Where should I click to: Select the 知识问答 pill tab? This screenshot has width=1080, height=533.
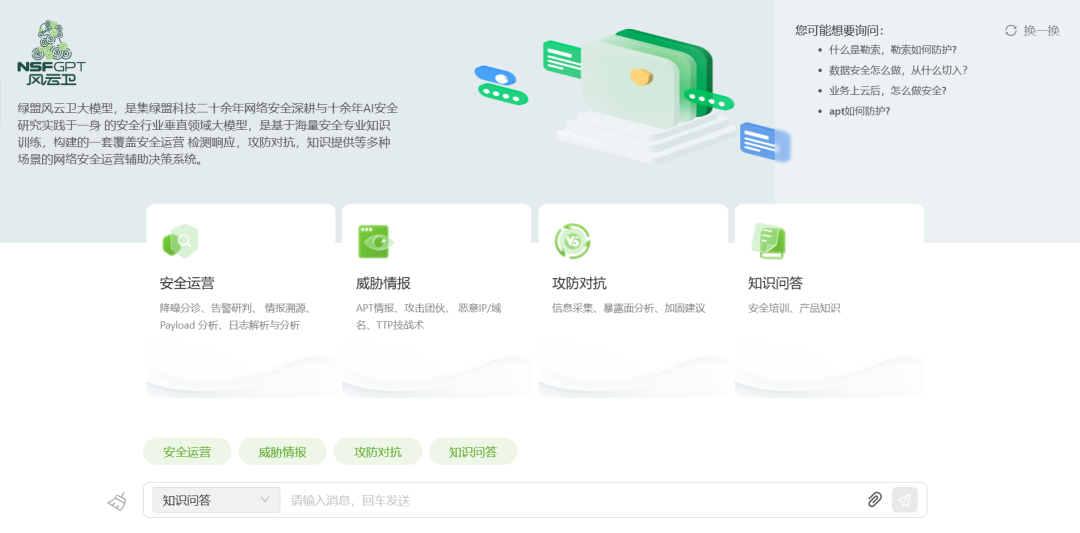[472, 452]
